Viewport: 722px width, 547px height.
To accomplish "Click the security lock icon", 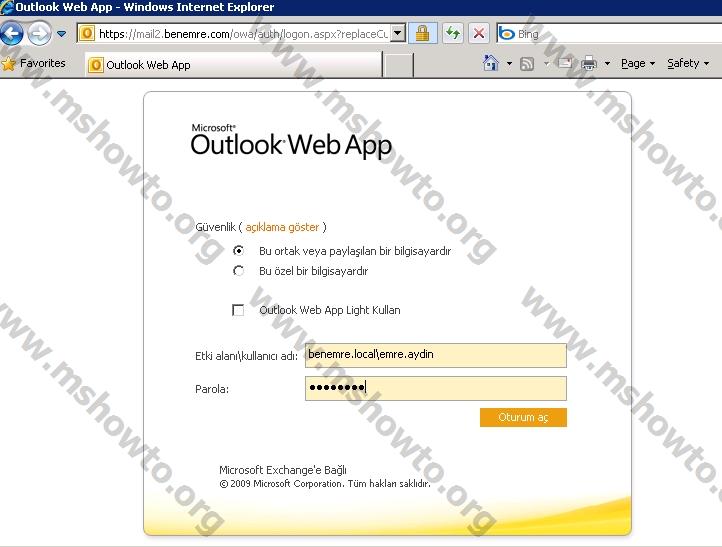I will click(422, 34).
